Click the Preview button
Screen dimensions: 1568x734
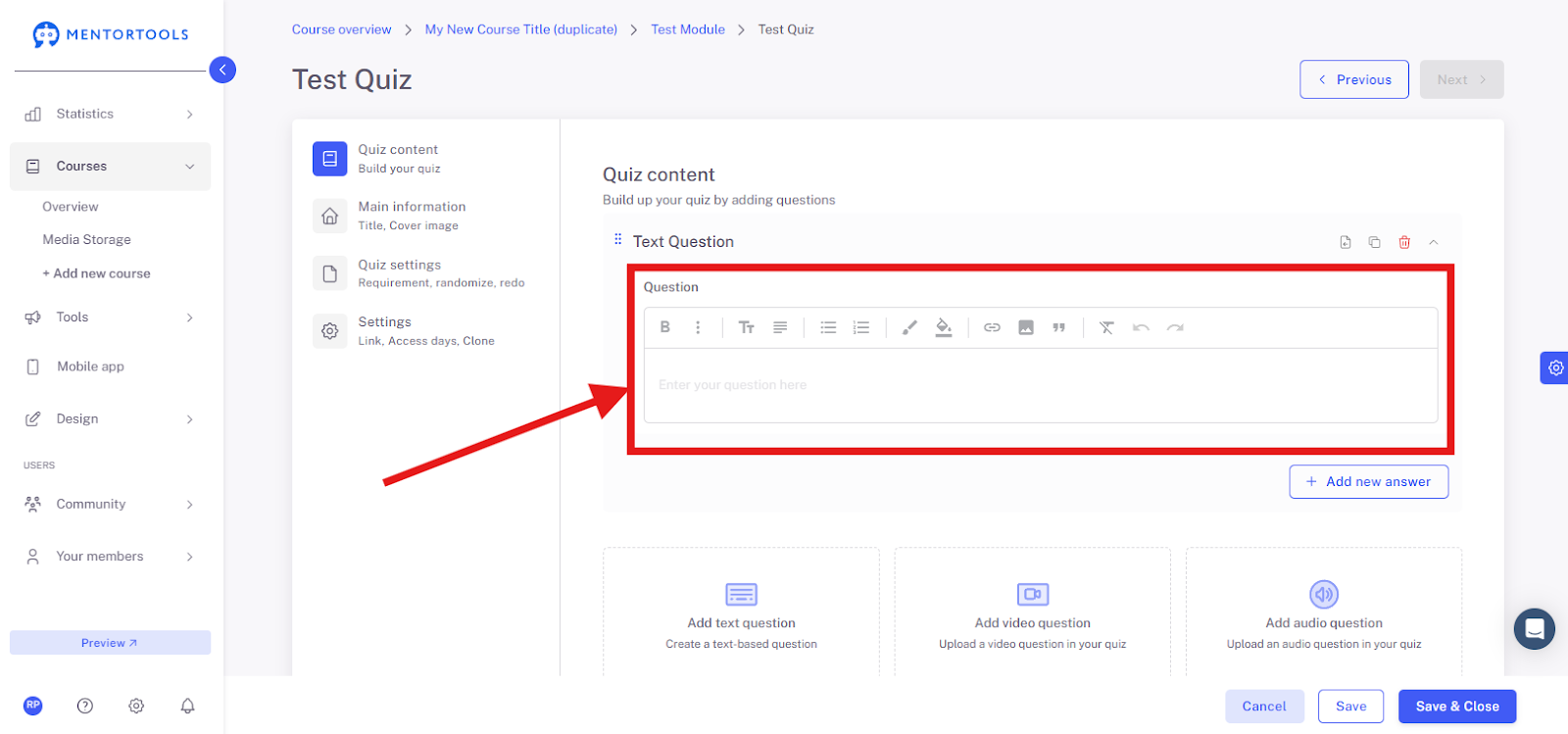click(x=110, y=643)
